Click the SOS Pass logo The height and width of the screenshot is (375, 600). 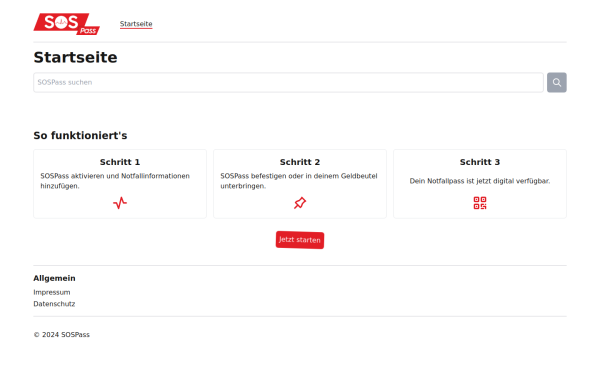click(67, 24)
